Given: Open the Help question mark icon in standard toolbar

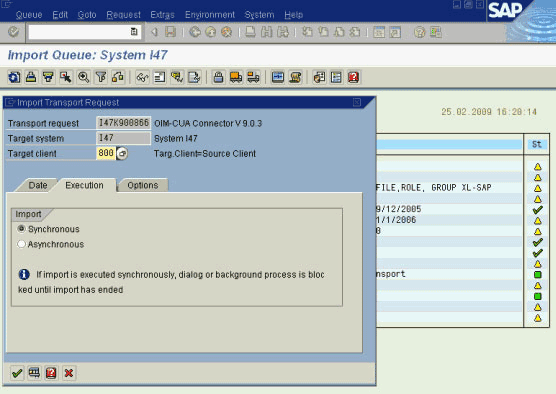Looking at the screenshot, I should coord(419,32).
